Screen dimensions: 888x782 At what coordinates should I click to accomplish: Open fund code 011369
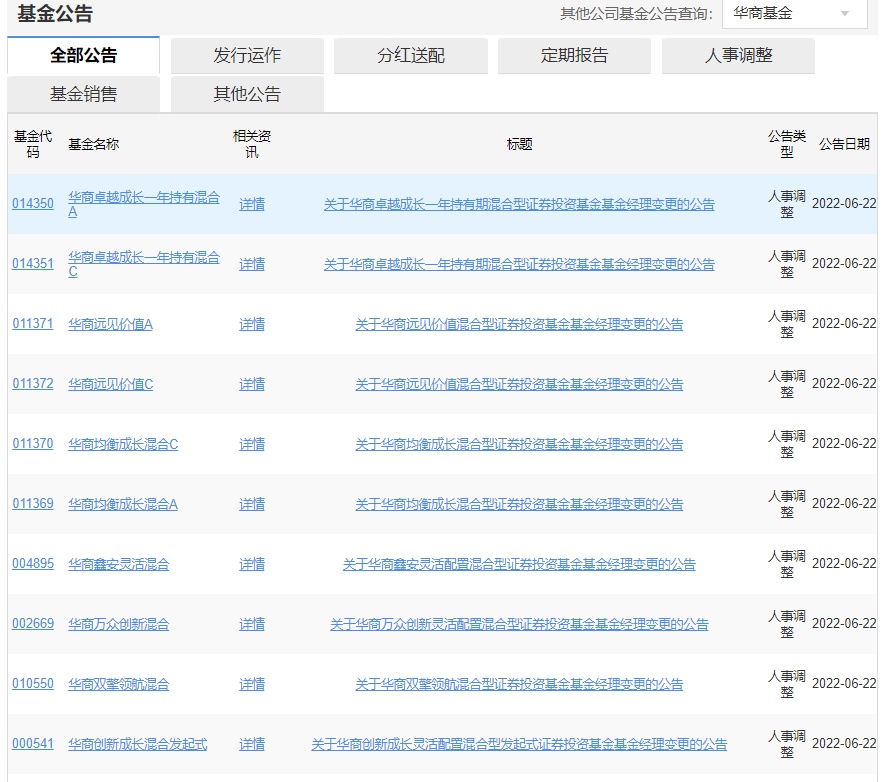[33, 504]
